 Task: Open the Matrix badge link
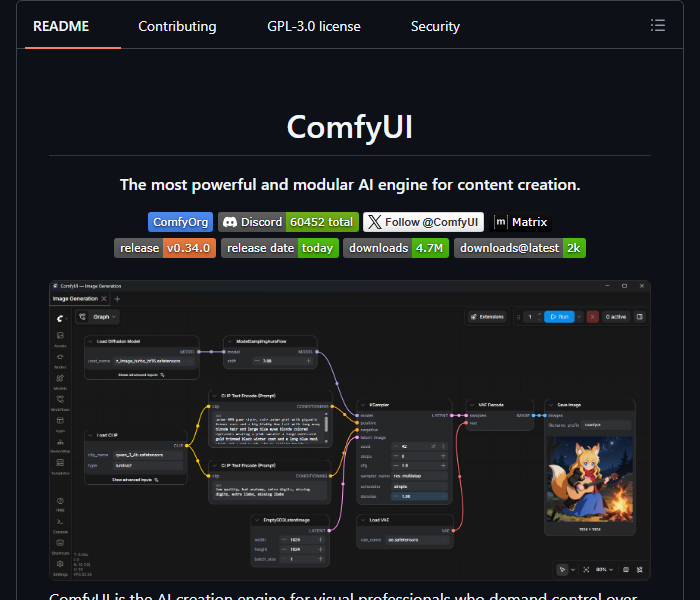click(521, 222)
